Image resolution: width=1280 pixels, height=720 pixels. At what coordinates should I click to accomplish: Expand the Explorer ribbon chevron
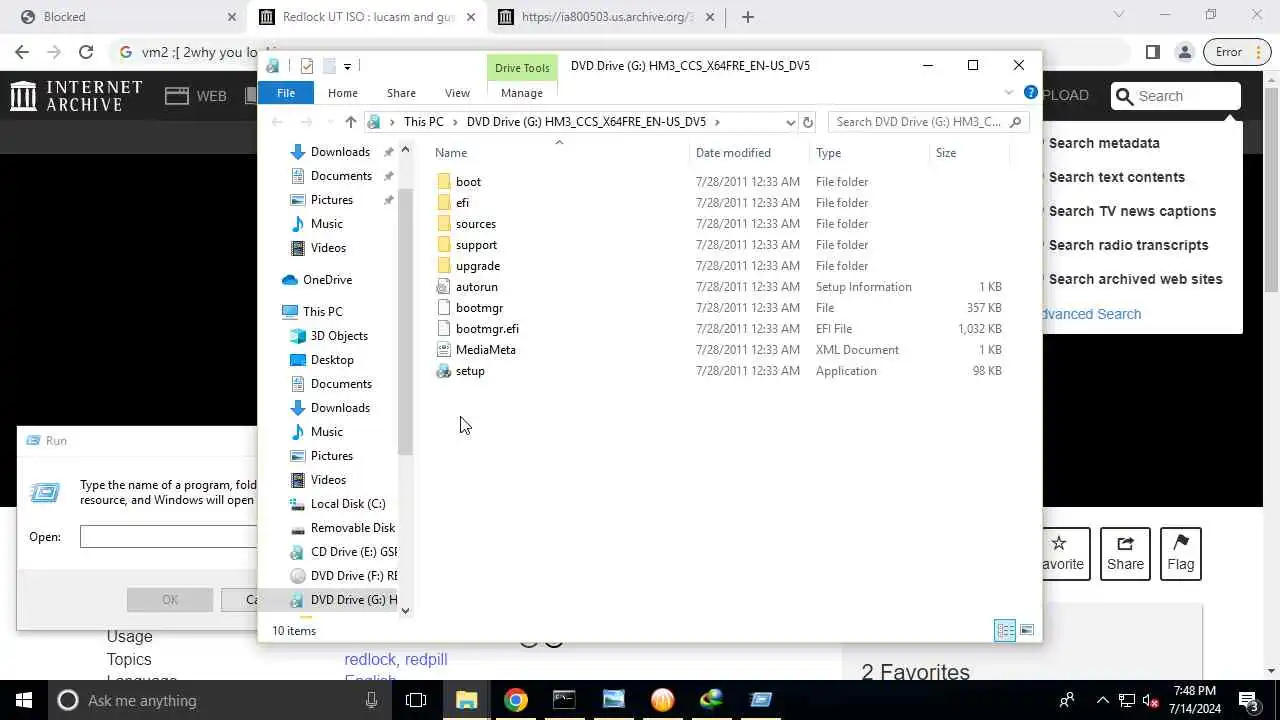(1008, 92)
